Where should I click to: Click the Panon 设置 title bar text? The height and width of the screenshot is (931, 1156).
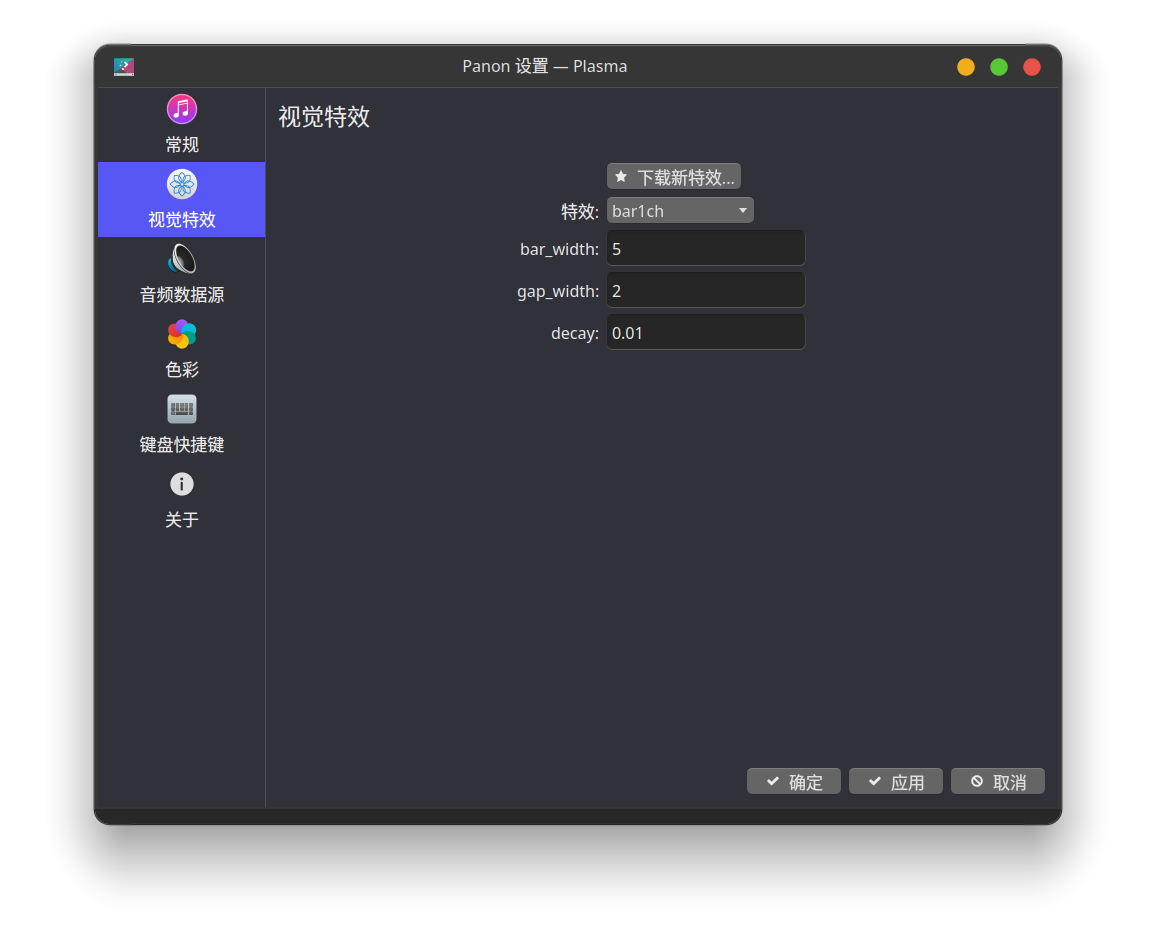544,67
